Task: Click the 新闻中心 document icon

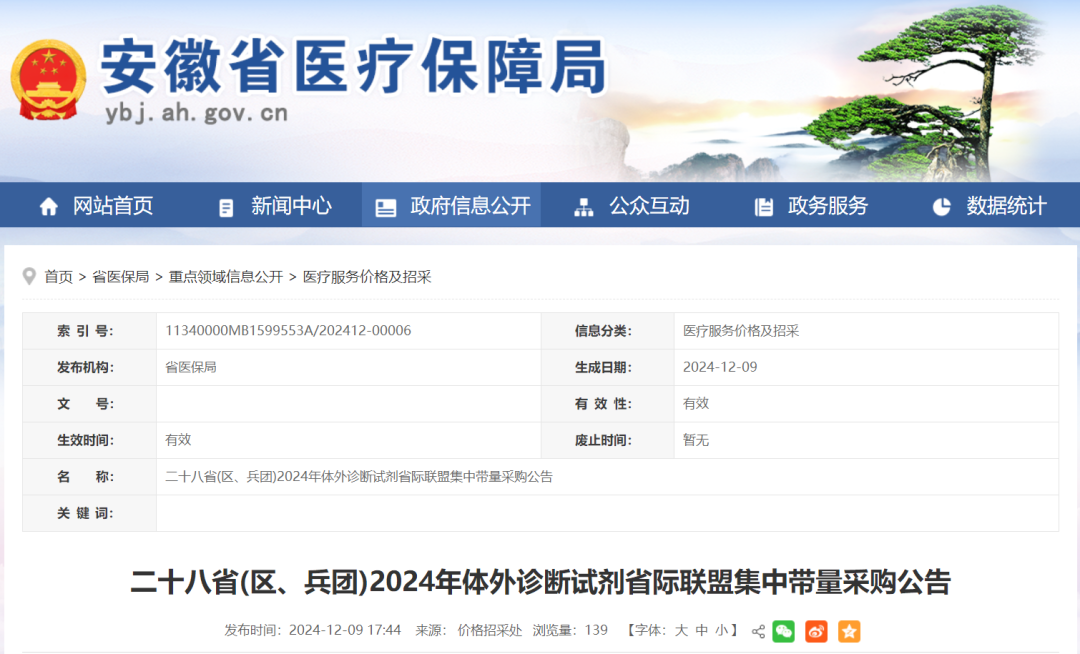Action: [226, 207]
